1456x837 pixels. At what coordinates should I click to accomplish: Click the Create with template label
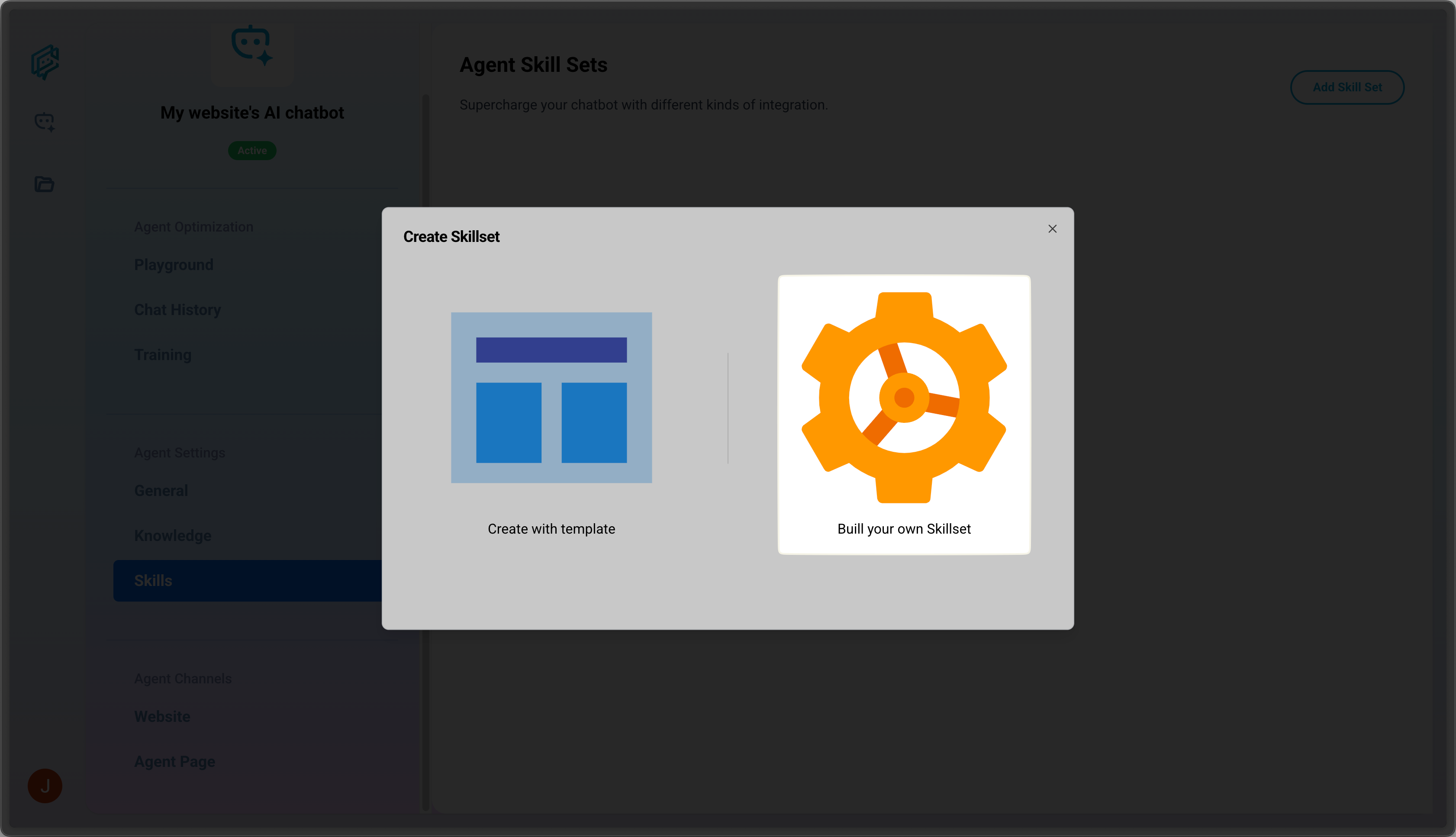click(x=551, y=529)
